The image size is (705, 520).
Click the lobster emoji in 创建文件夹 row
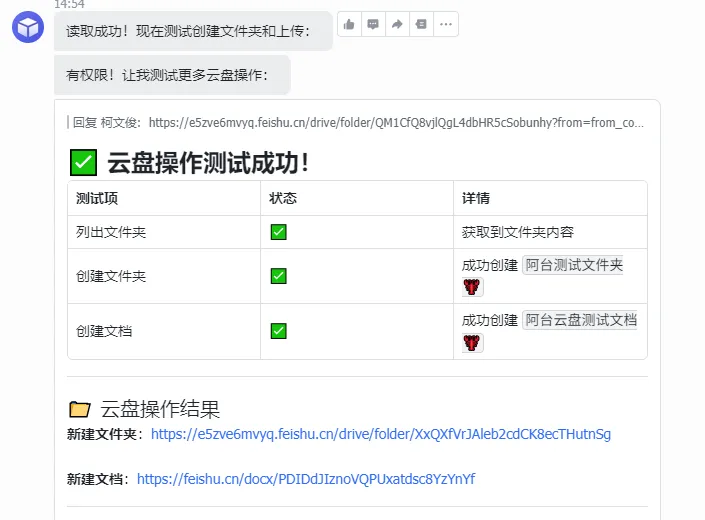click(x=472, y=287)
